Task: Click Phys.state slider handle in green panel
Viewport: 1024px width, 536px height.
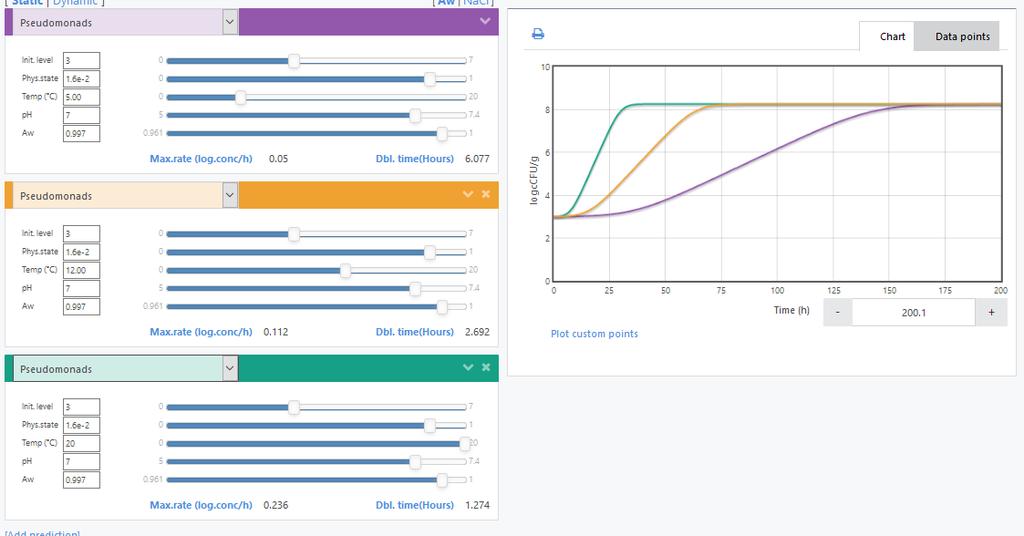Action: pyautogui.click(x=430, y=425)
